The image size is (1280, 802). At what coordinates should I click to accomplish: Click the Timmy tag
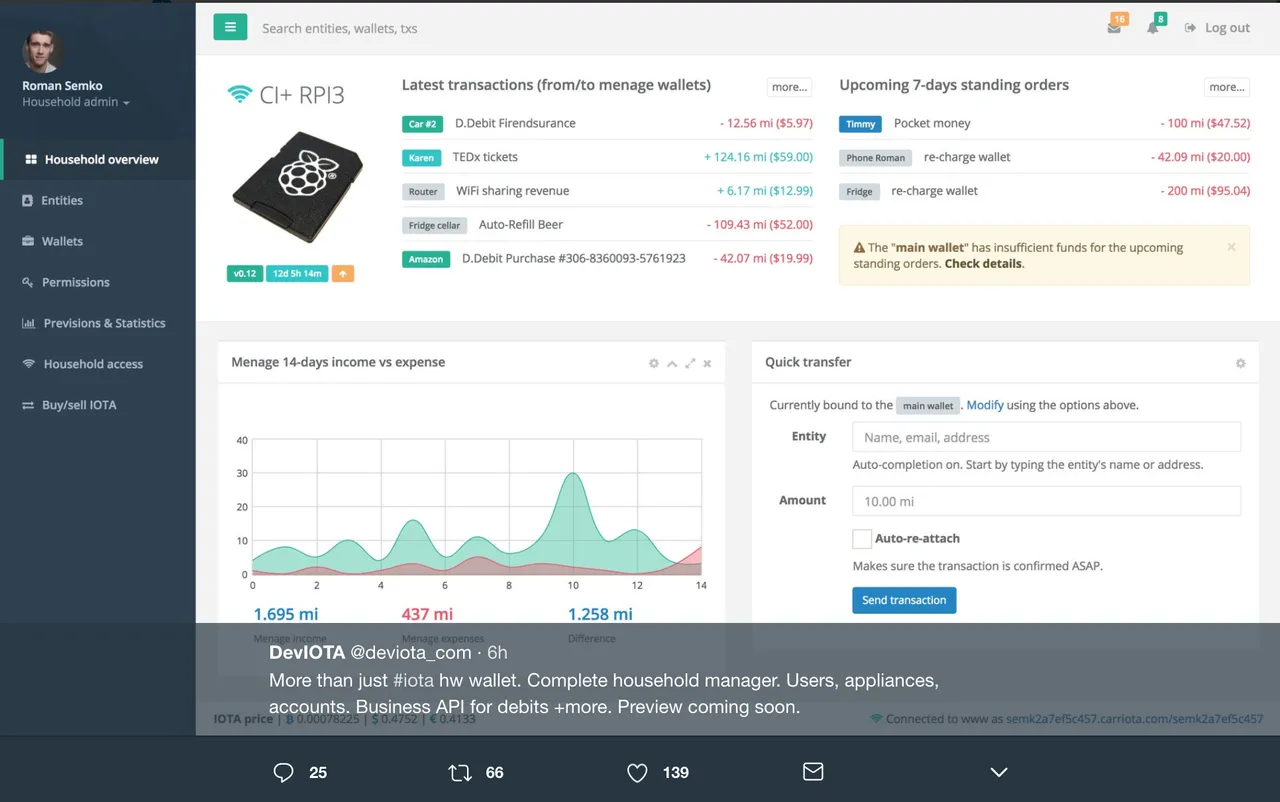click(x=860, y=124)
